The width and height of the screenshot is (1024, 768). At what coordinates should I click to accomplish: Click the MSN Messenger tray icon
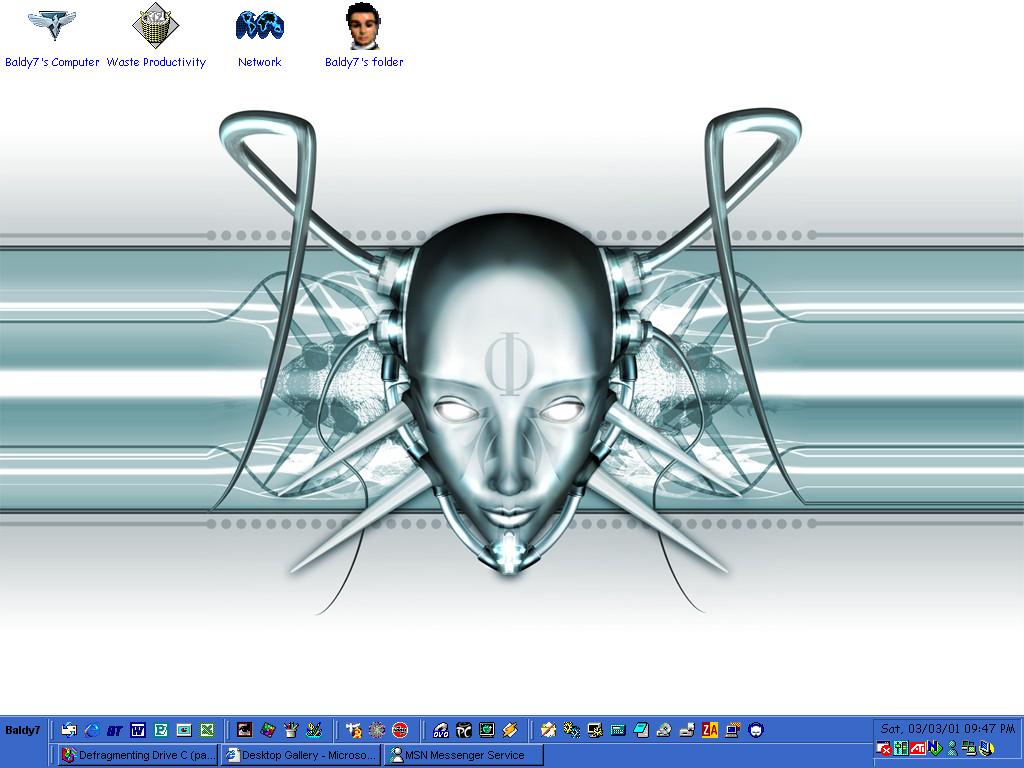[952, 748]
